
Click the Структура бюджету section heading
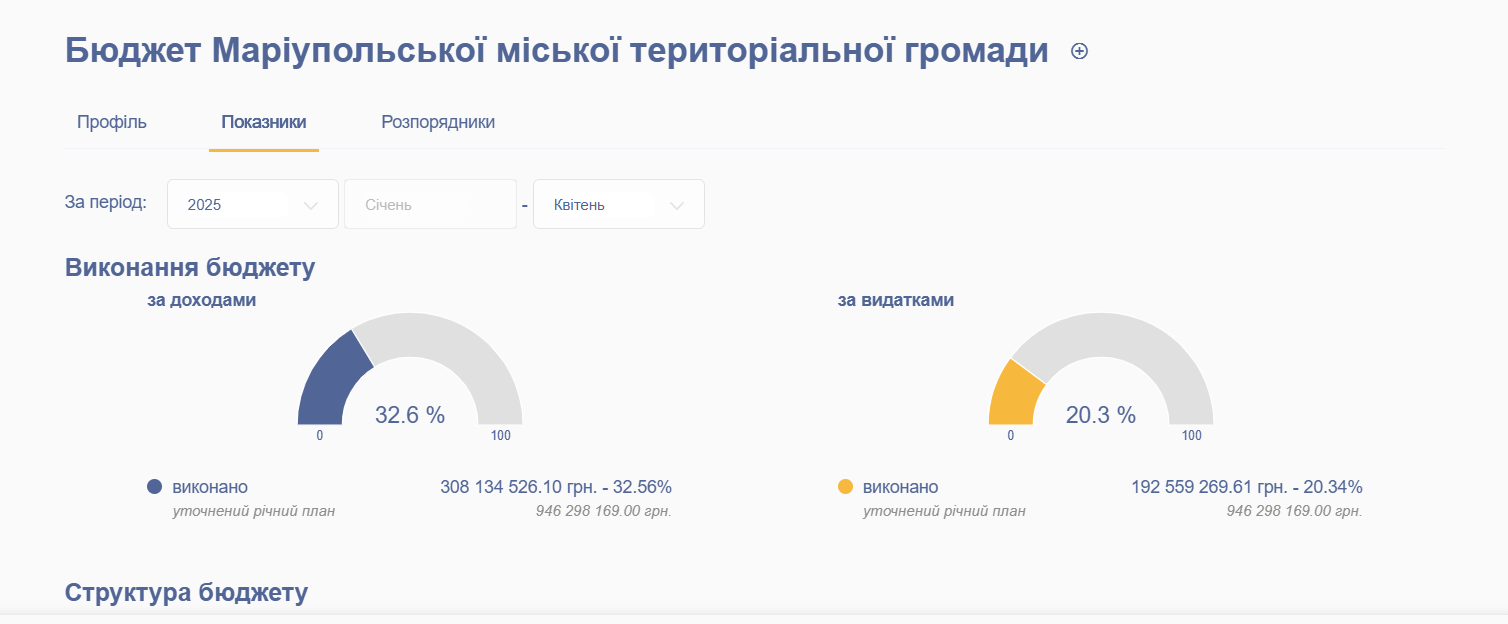coord(186,592)
